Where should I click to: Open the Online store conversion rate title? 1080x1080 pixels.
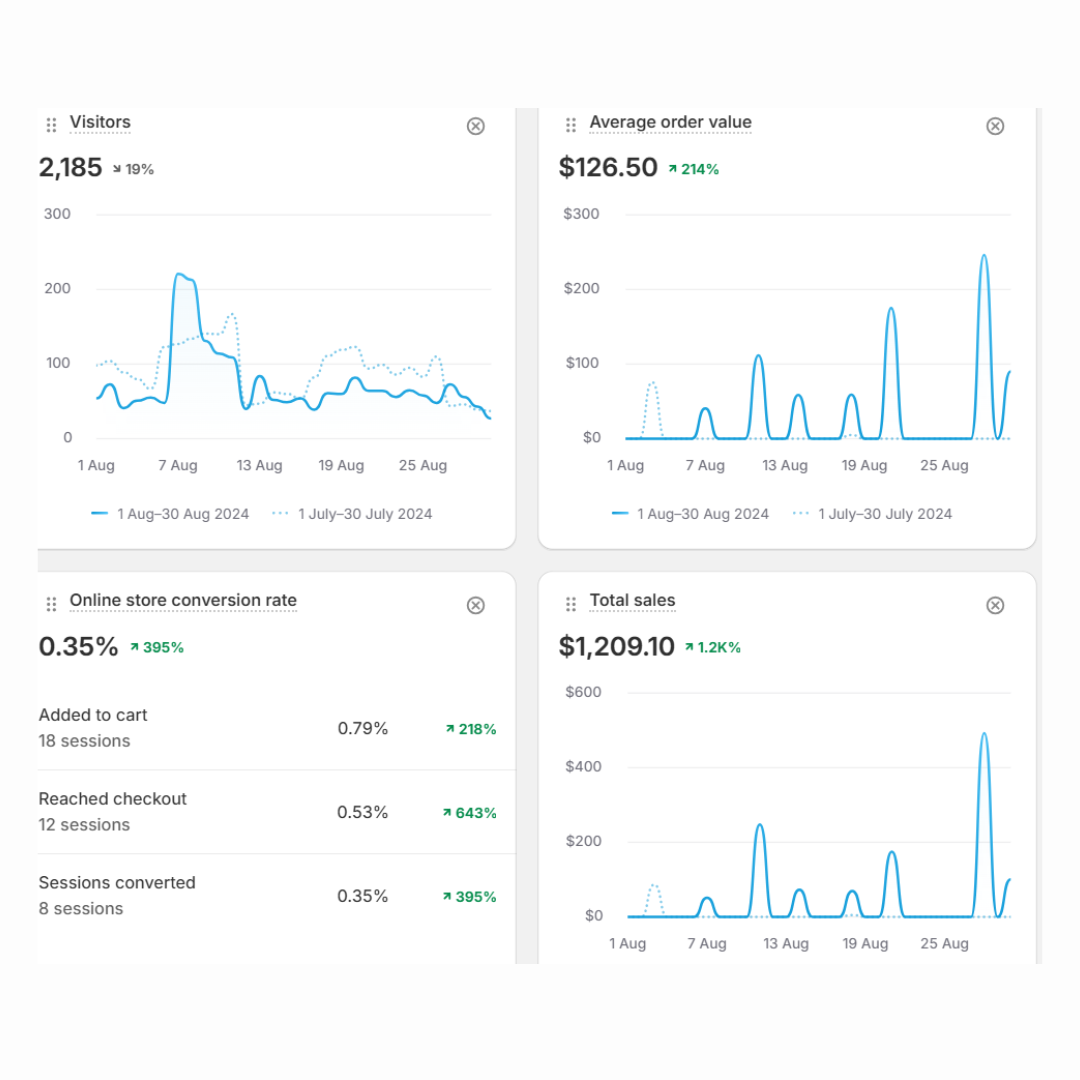point(183,601)
